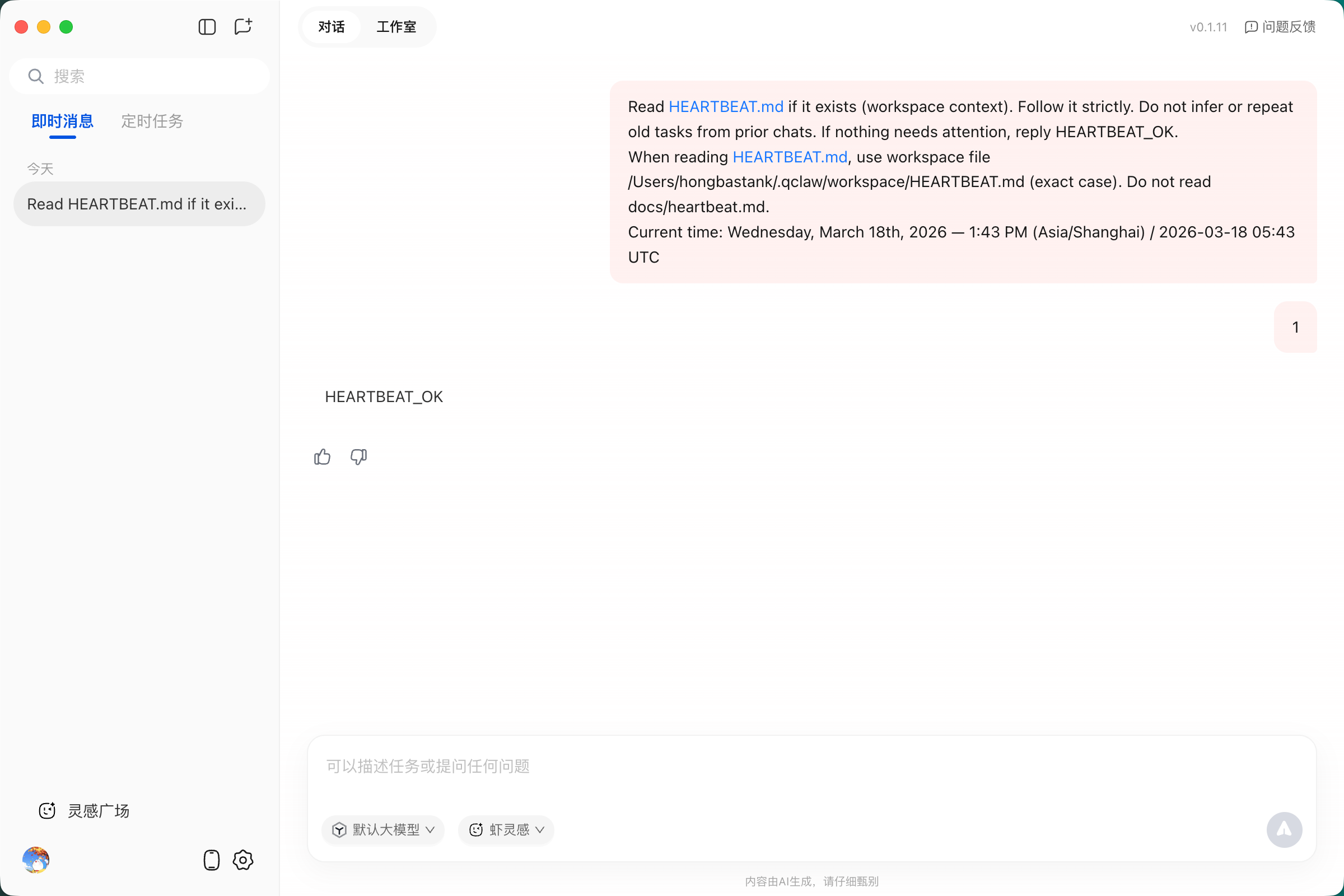
Task: Open the Read HEARTBEAT.md conversation in the sidebar
Action: tap(139, 204)
